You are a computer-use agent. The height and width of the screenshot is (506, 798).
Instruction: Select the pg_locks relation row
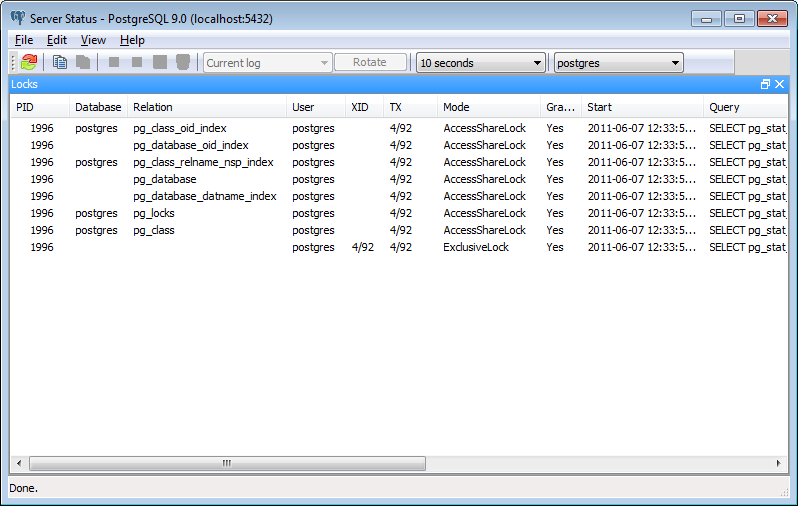click(x=154, y=213)
